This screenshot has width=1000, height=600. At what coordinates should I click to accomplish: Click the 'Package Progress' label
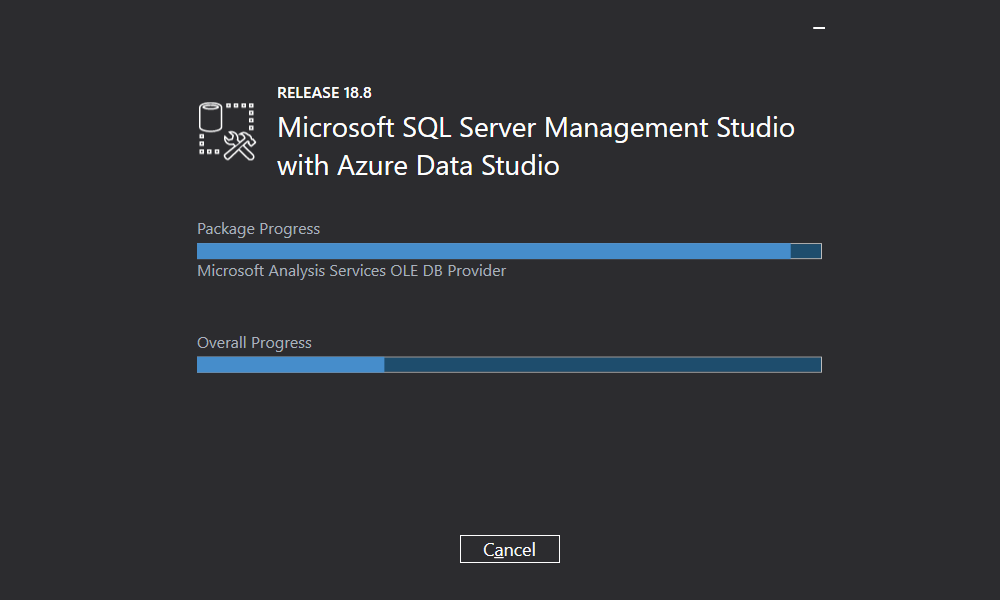coord(258,229)
